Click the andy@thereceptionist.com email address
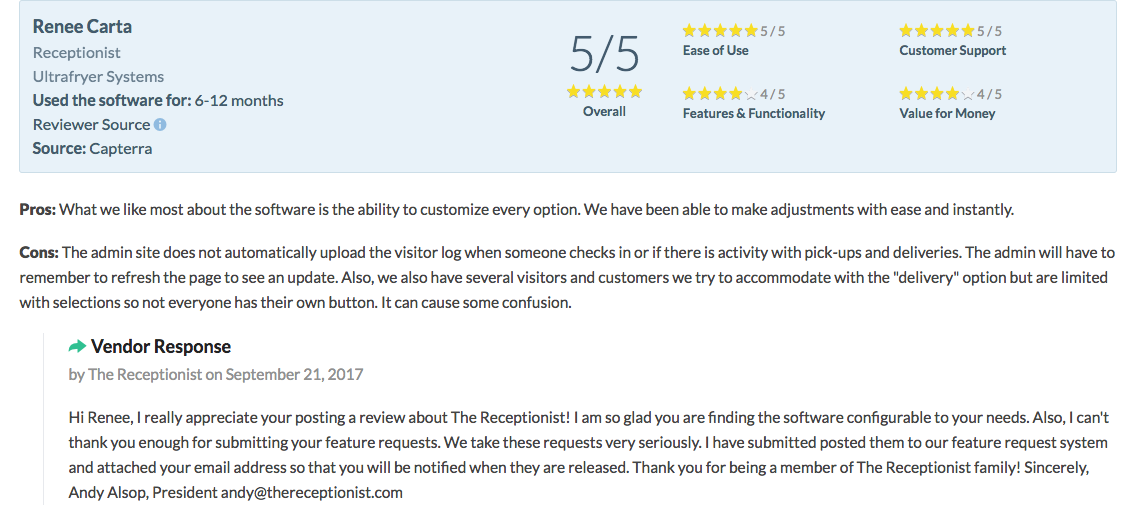This screenshot has width=1140, height=520. pyautogui.click(x=311, y=492)
